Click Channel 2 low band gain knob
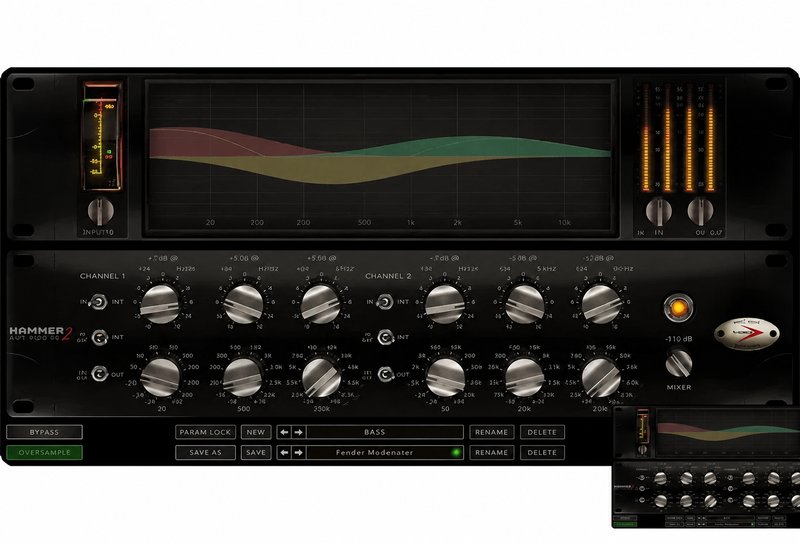 coord(445,304)
